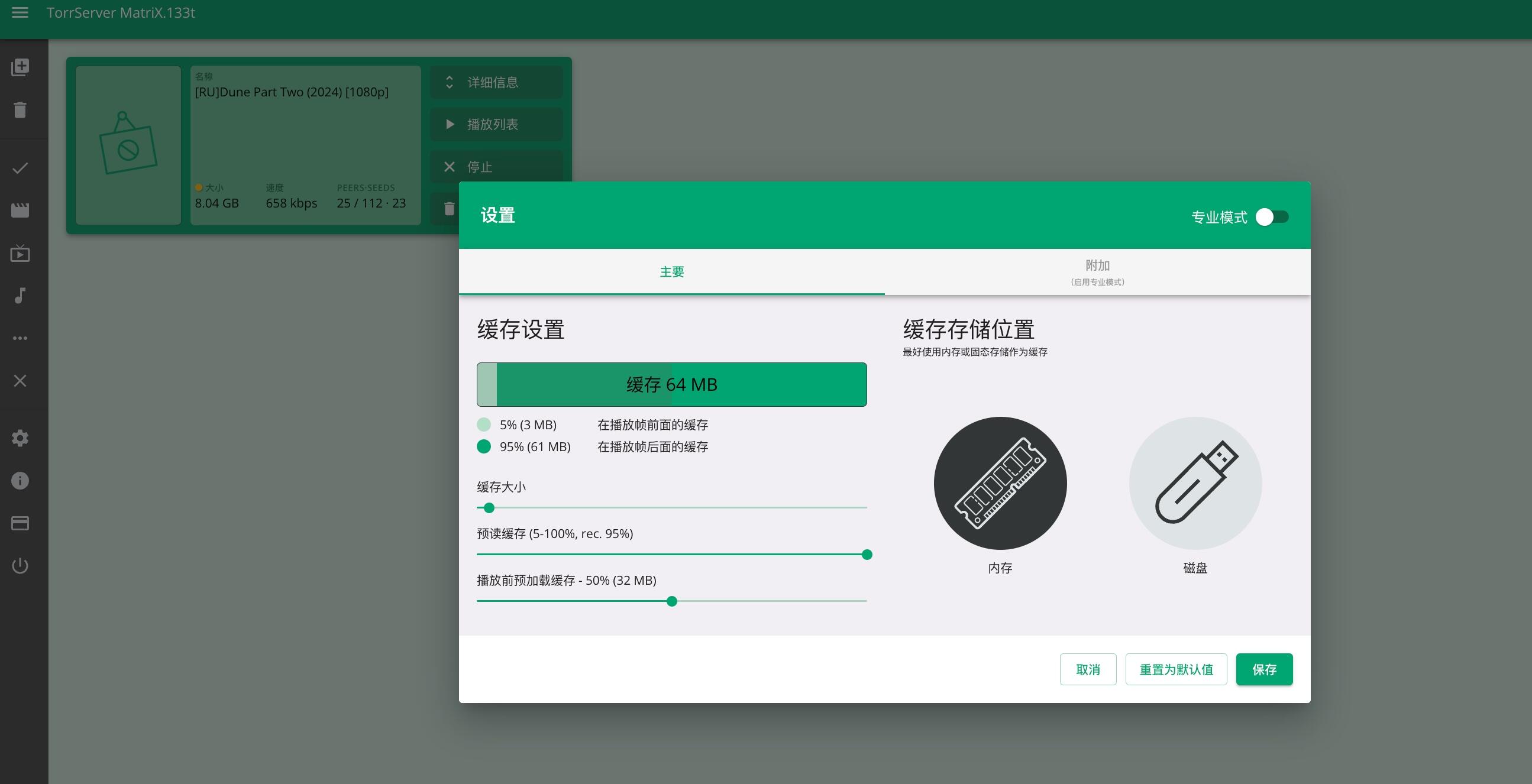The height and width of the screenshot is (784, 1532).
Task: Click the 播放前预加载缓存 slider handle
Action: pos(672,601)
